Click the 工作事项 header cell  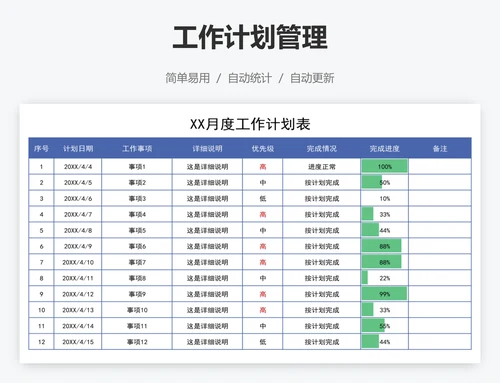pyautogui.click(x=137, y=148)
